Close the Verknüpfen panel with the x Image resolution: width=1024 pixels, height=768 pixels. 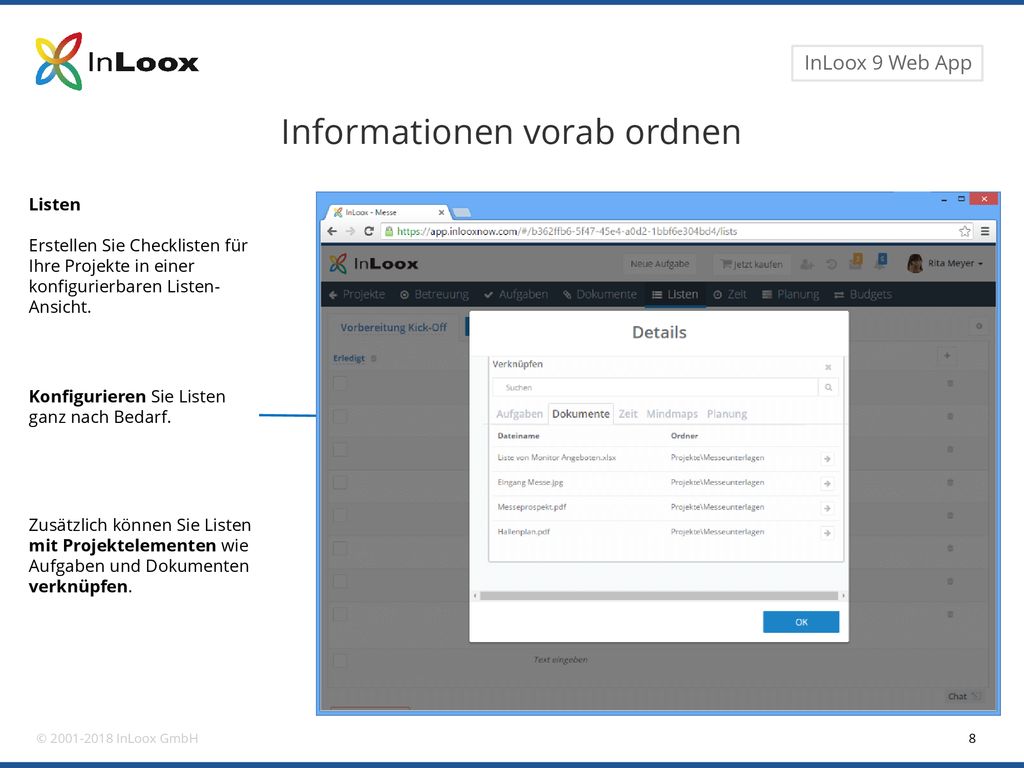coord(828,367)
